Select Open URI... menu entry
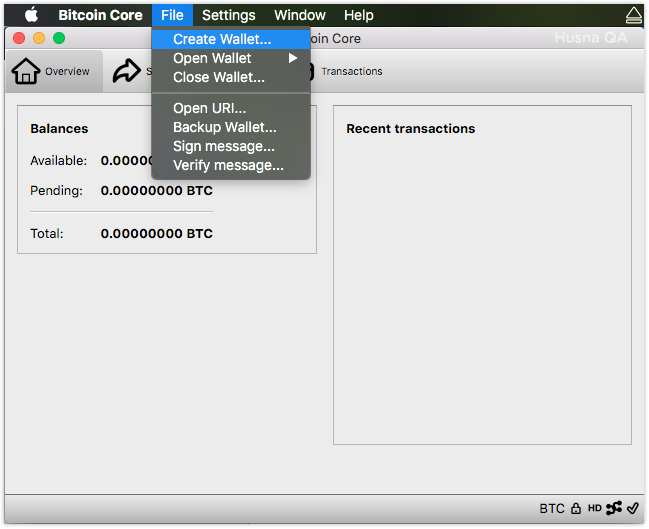The height and width of the screenshot is (529, 649). (x=231, y=108)
